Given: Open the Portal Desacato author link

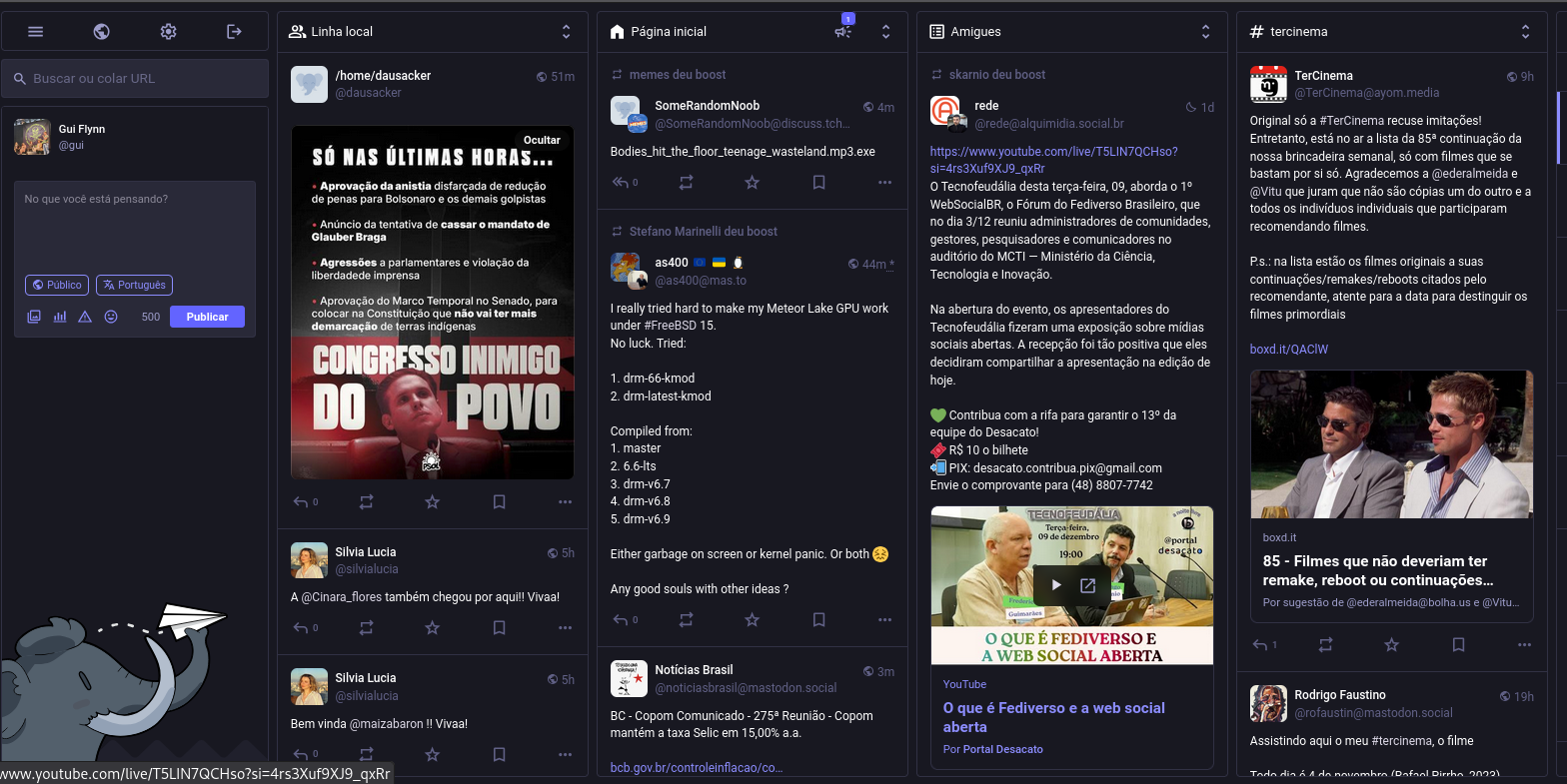Looking at the screenshot, I should tap(1002, 749).
